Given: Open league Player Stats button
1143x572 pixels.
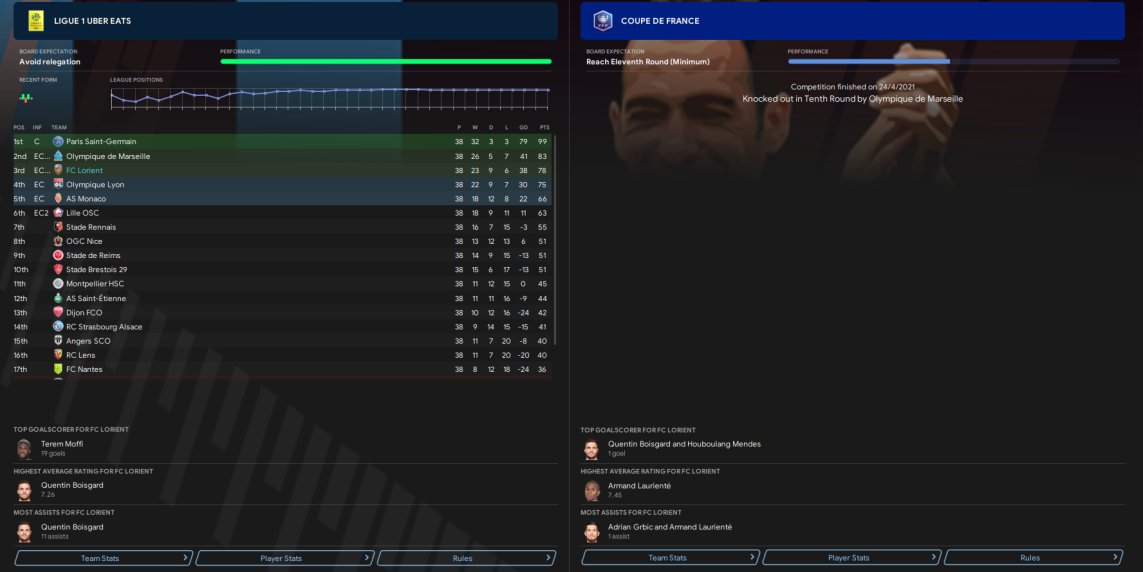Looking at the screenshot, I should [285, 558].
